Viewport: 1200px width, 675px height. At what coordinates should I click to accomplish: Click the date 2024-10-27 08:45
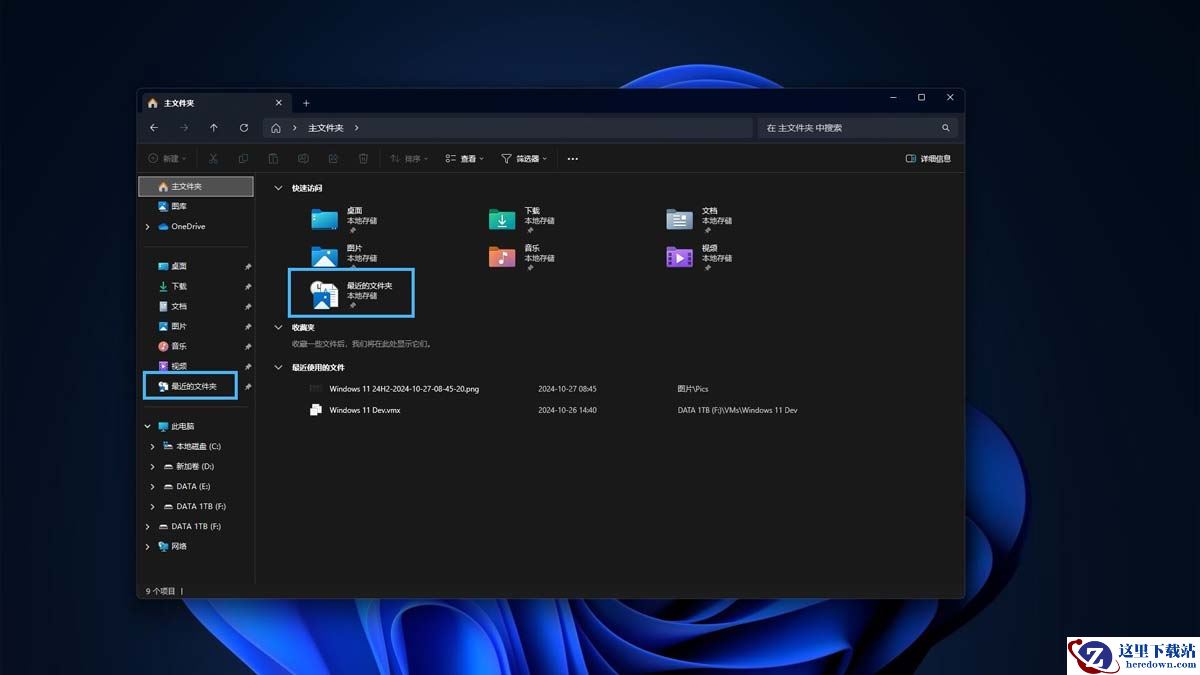pos(567,388)
